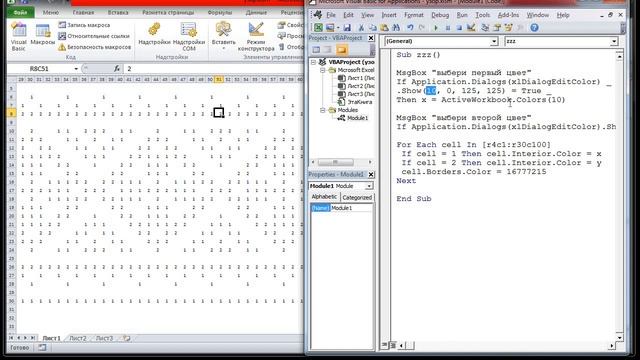Switch to the Формулы ribbon tab

click(220, 13)
